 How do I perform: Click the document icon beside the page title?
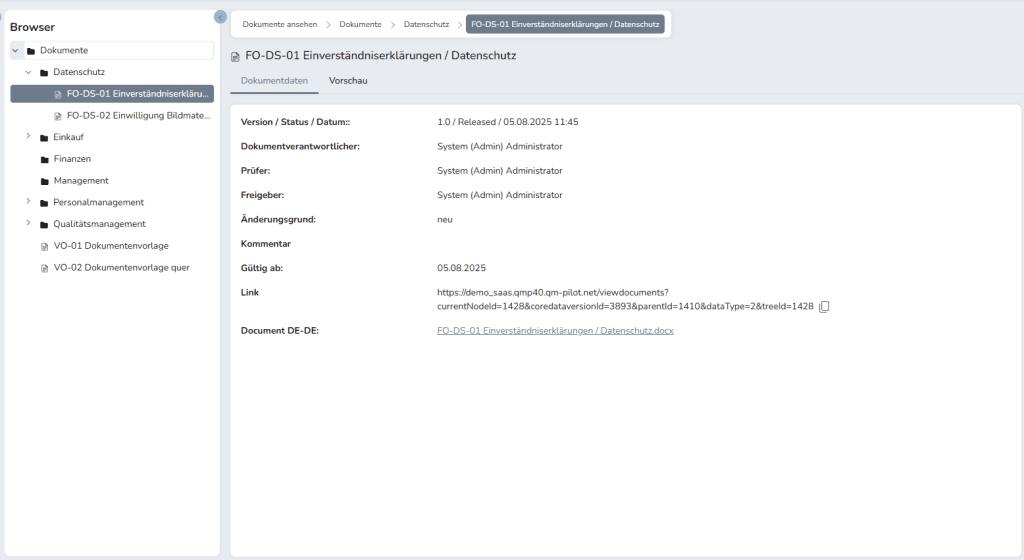click(236, 57)
